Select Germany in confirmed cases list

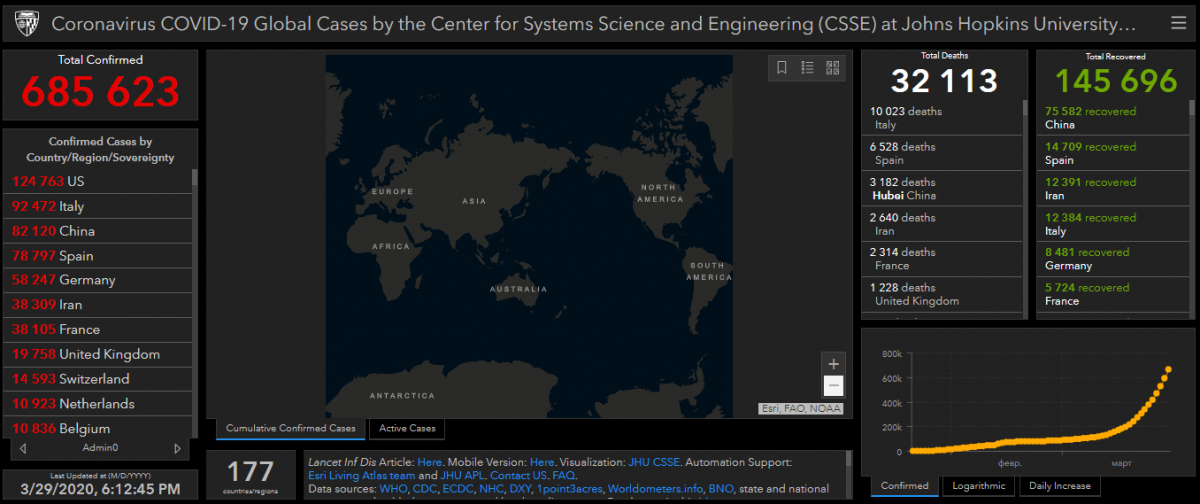coord(97,280)
